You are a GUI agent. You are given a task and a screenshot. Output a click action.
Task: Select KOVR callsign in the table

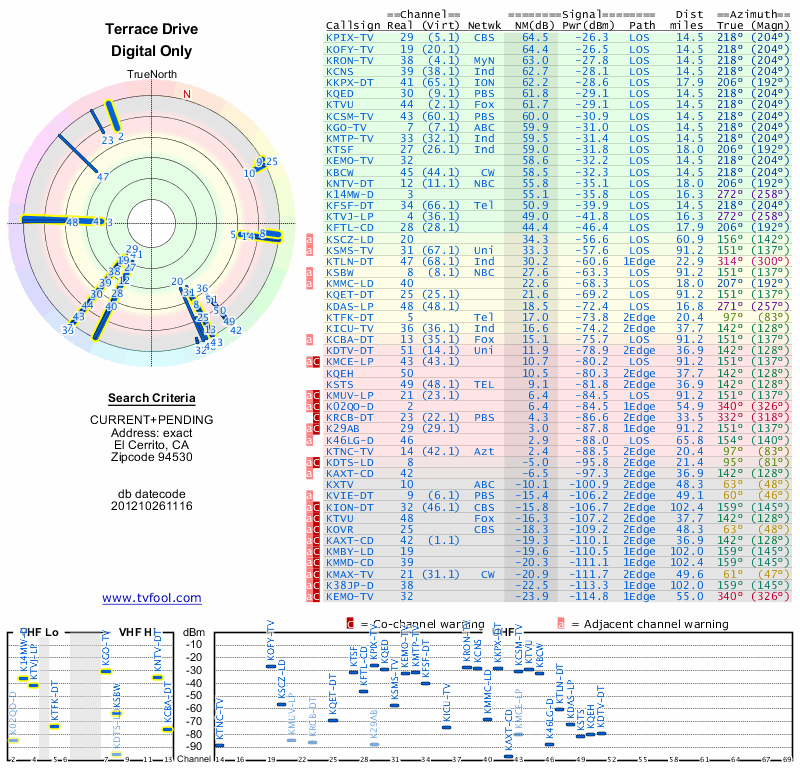(340, 530)
